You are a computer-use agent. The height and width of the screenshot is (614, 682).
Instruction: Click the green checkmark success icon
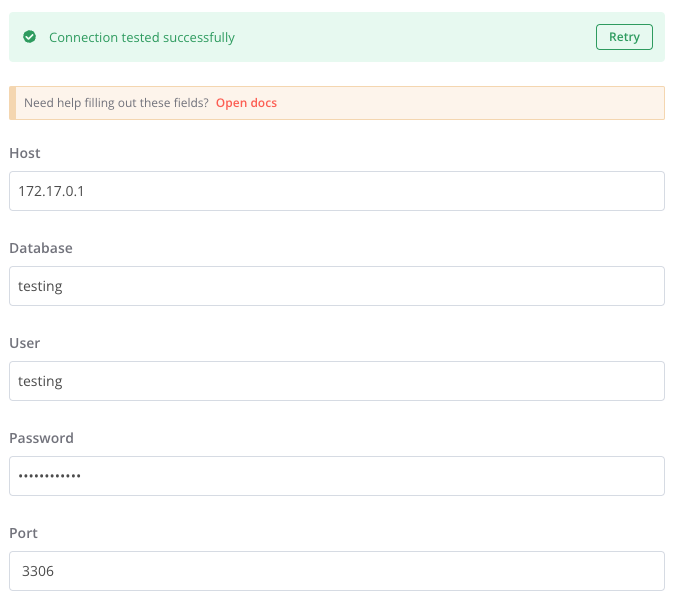(x=30, y=37)
